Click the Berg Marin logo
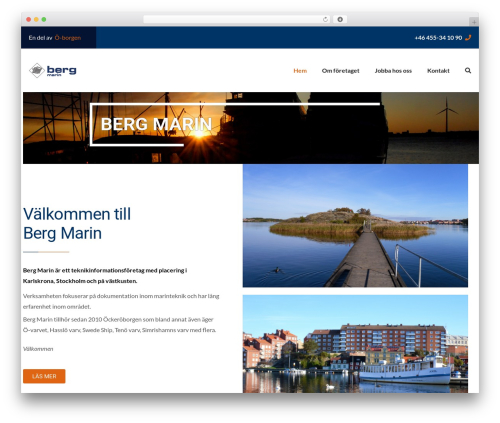Screen dimensions: 500x423 pos(53,70)
